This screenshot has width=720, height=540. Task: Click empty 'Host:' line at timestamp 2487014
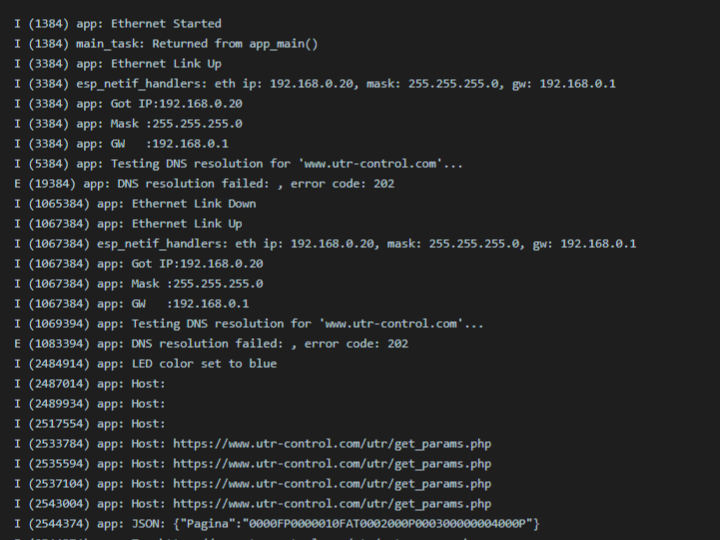tap(90, 383)
